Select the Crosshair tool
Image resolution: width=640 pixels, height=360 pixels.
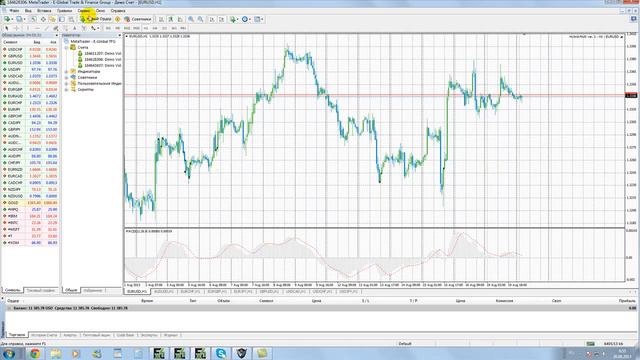point(17,28)
